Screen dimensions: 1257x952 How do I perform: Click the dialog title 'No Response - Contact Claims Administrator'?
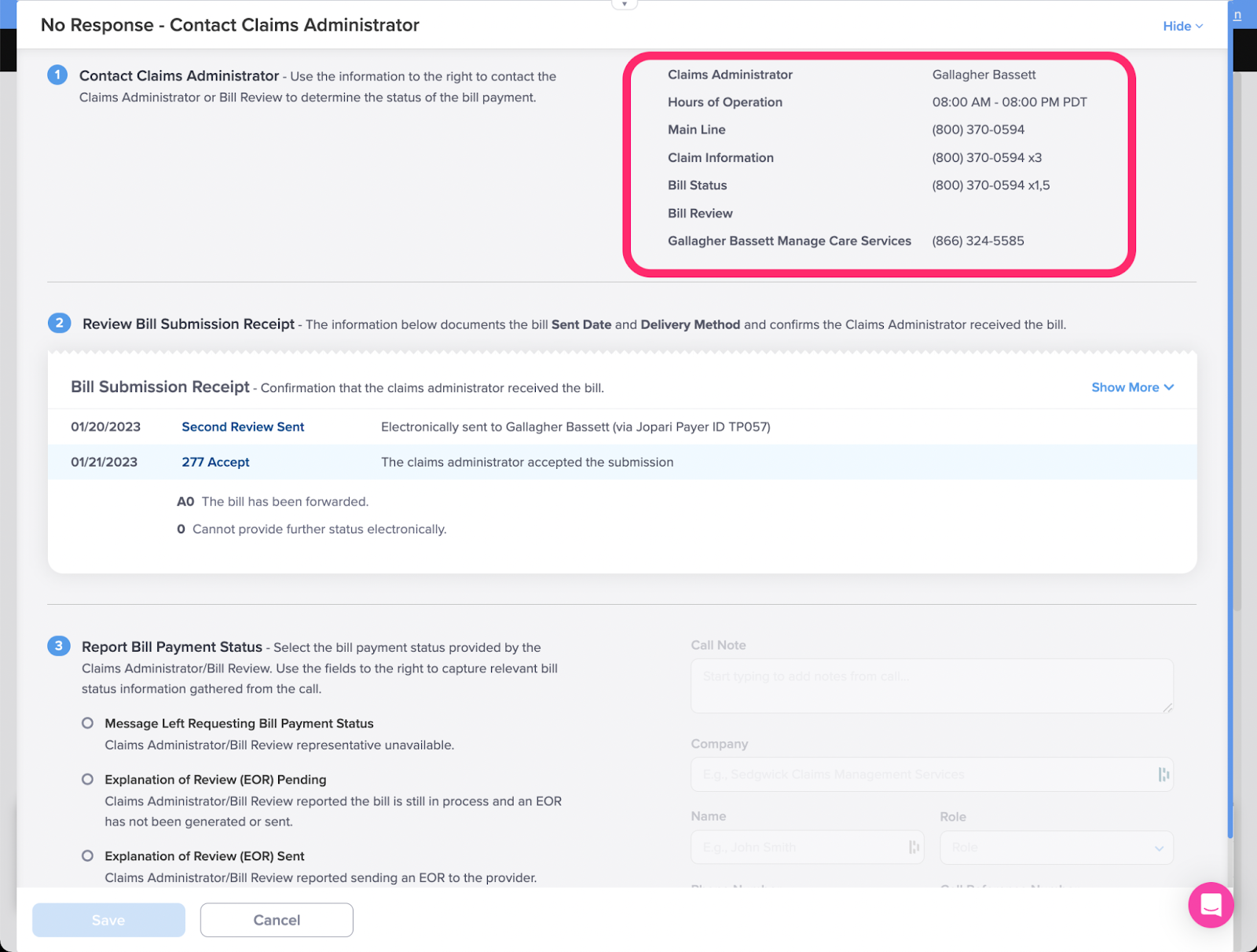[x=230, y=25]
